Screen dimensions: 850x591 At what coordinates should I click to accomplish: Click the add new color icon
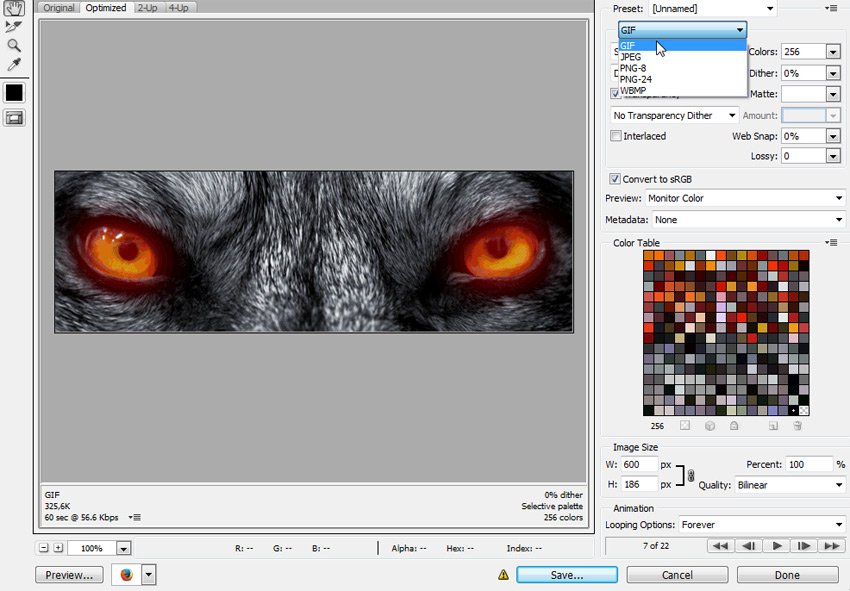pyautogui.click(x=773, y=426)
